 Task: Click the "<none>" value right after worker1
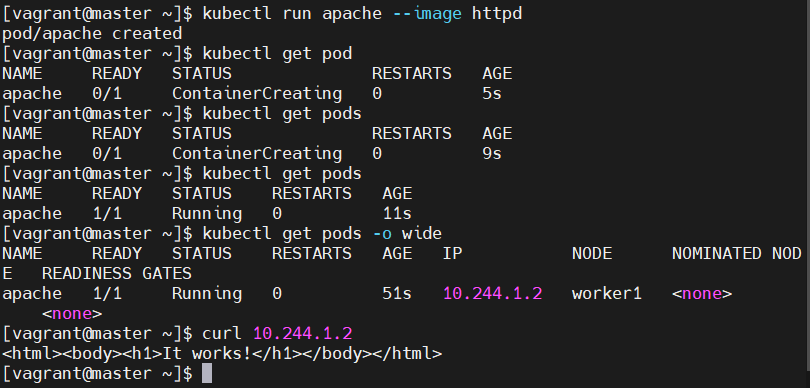(x=702, y=293)
